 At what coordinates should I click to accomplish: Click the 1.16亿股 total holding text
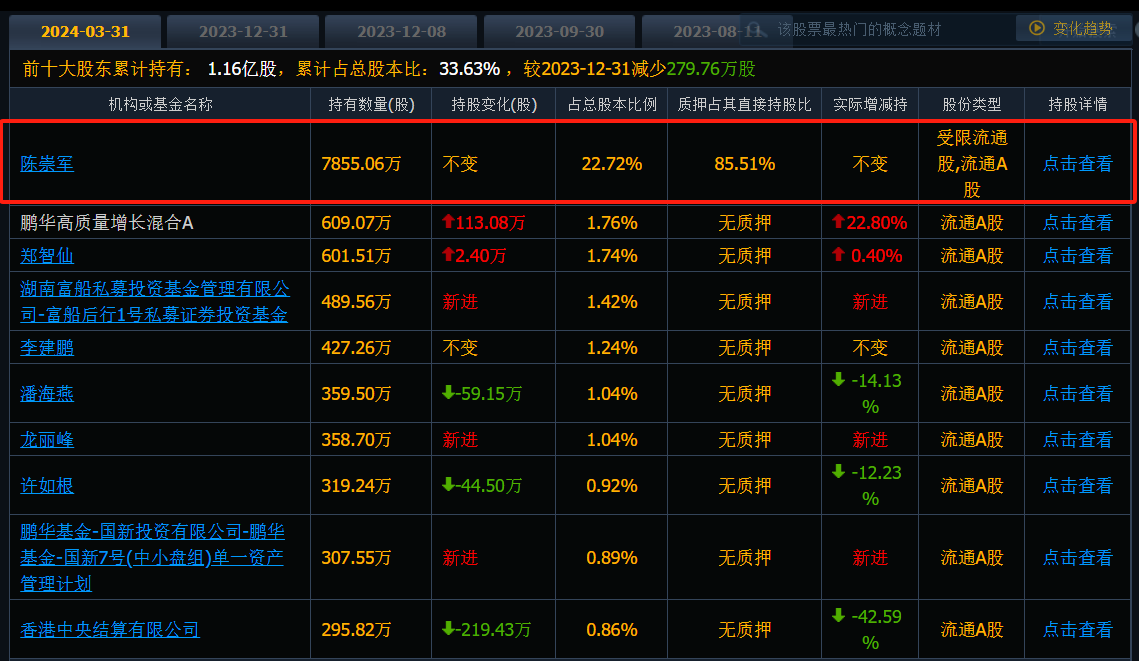pos(242,69)
